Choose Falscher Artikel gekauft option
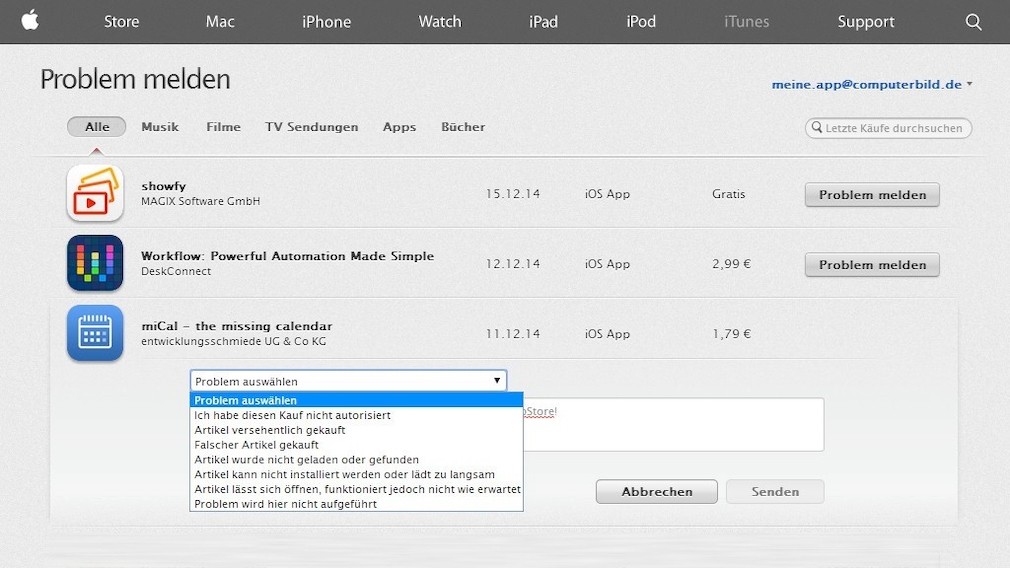 (x=356, y=445)
